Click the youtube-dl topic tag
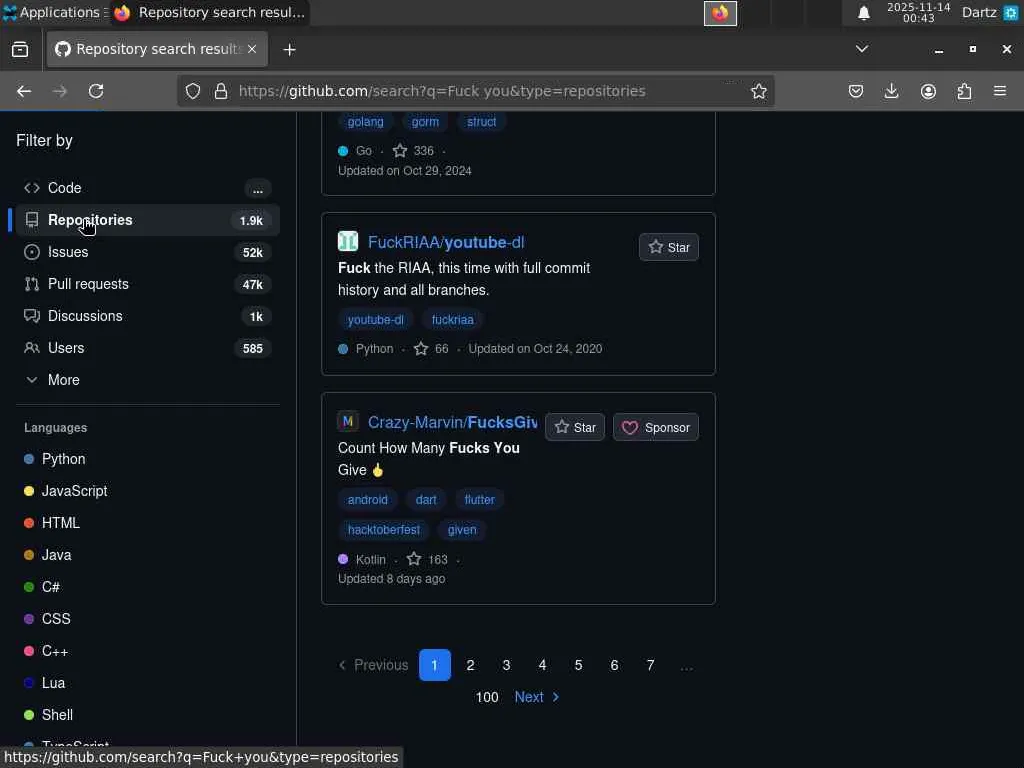The width and height of the screenshot is (1024, 768). (376, 320)
